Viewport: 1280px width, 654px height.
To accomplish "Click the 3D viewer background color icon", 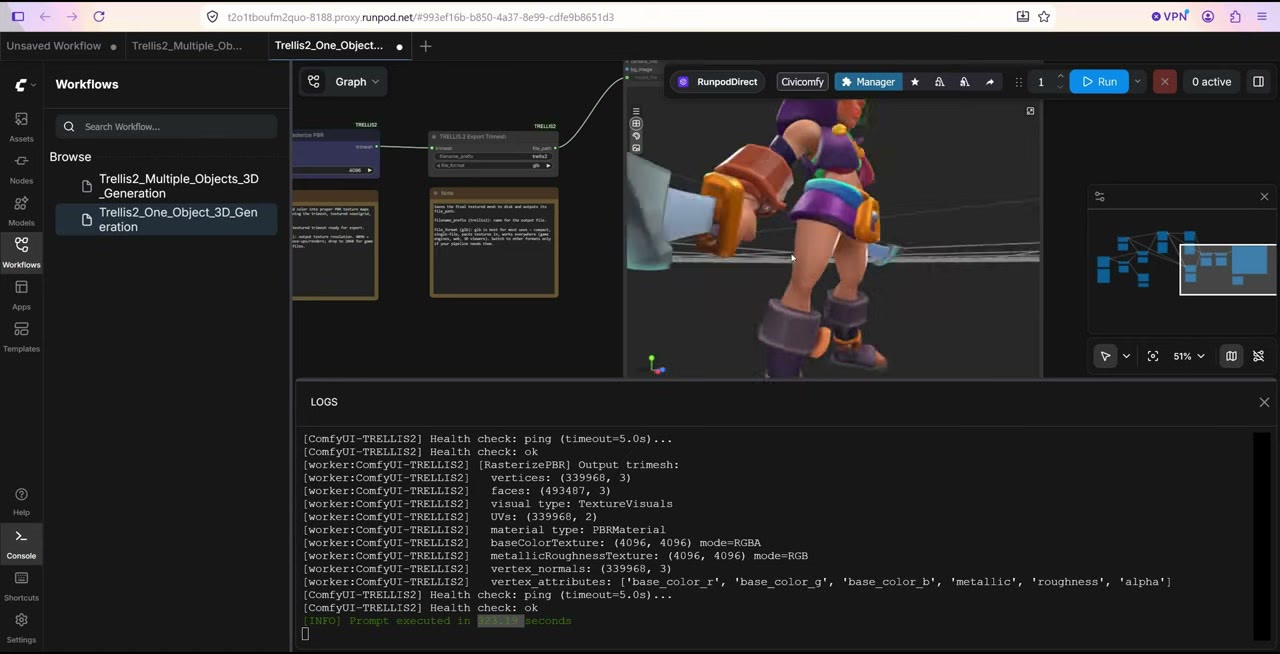I will (636, 136).
